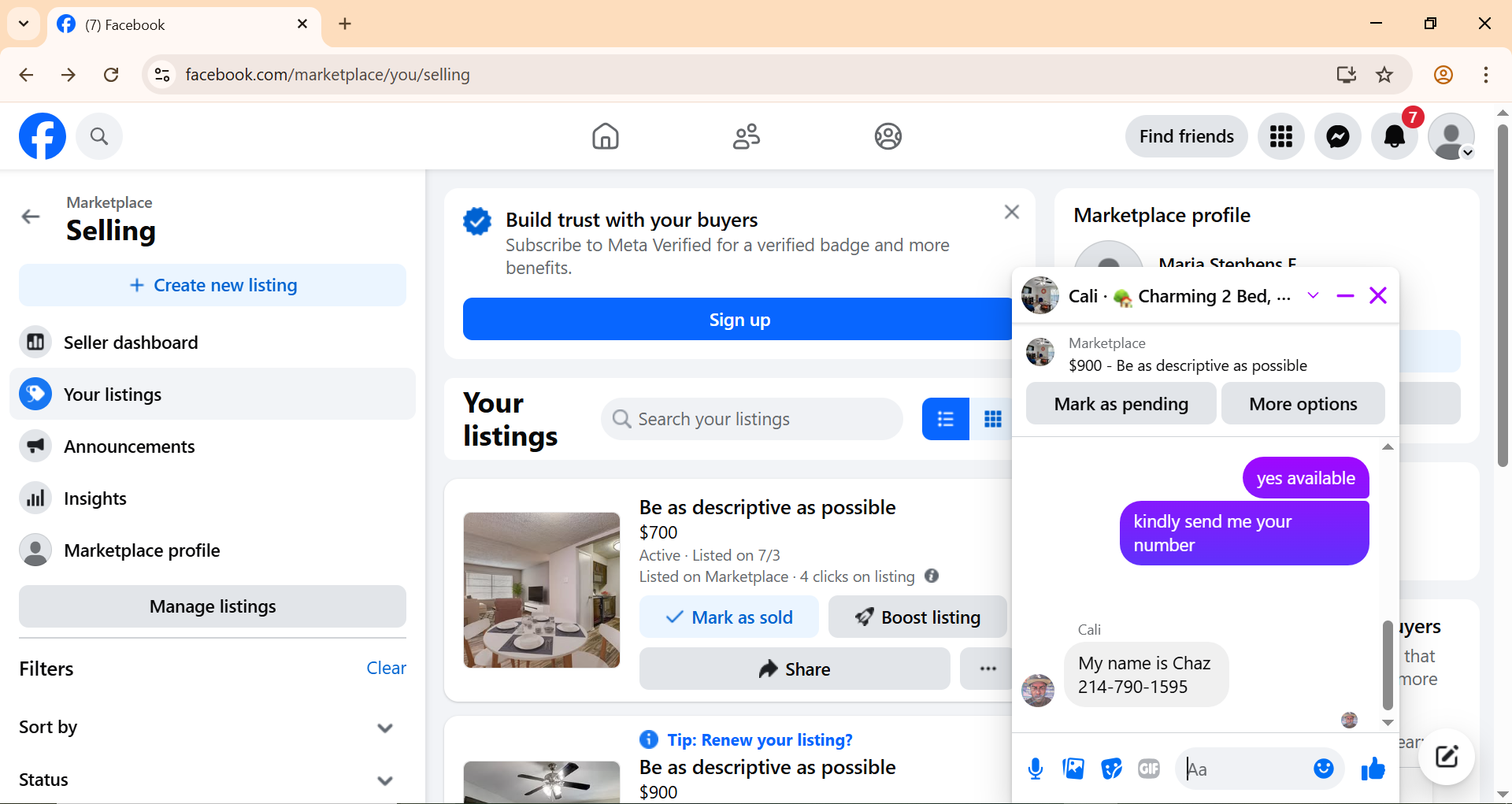
Task: Click Boost listing for $700 listing
Action: [918, 617]
